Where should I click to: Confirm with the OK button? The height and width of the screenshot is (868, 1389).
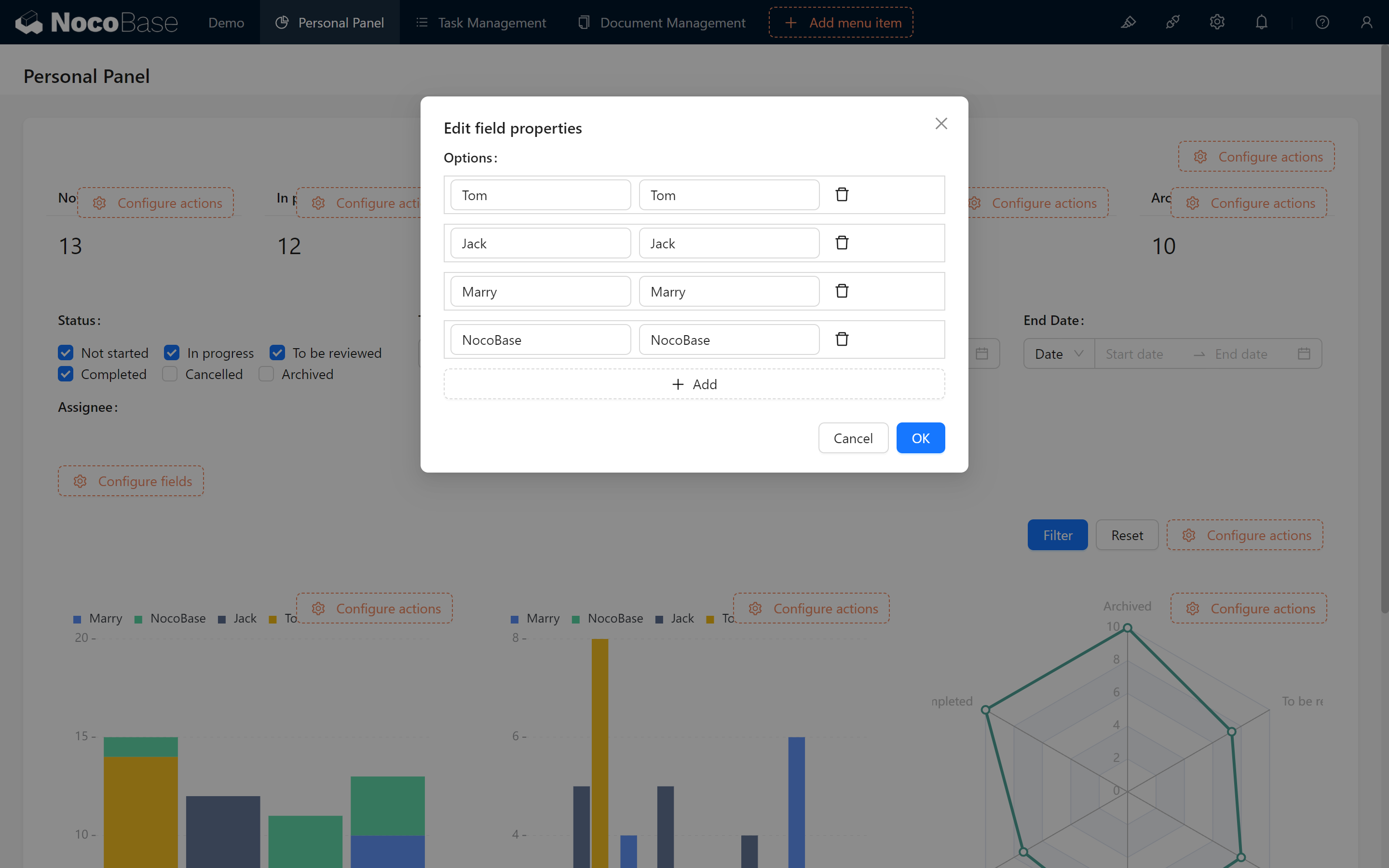[921, 438]
